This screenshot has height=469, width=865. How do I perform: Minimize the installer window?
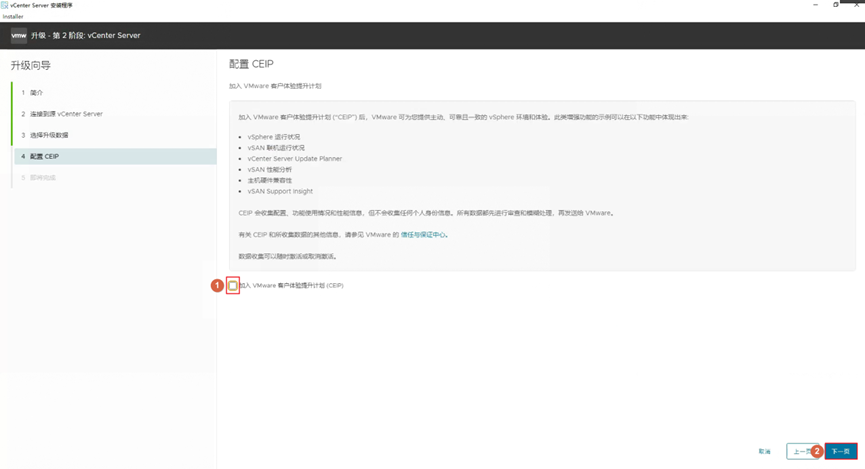tap(815, 4)
